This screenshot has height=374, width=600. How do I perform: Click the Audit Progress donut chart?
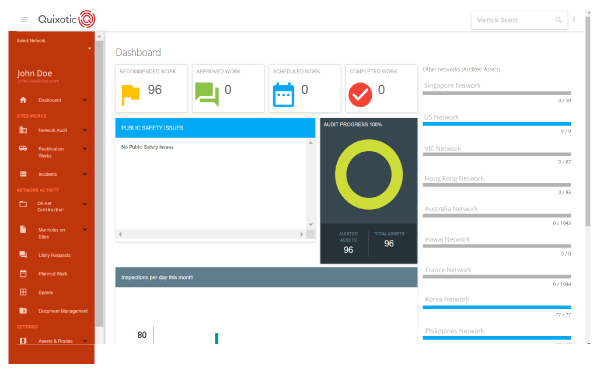point(368,175)
